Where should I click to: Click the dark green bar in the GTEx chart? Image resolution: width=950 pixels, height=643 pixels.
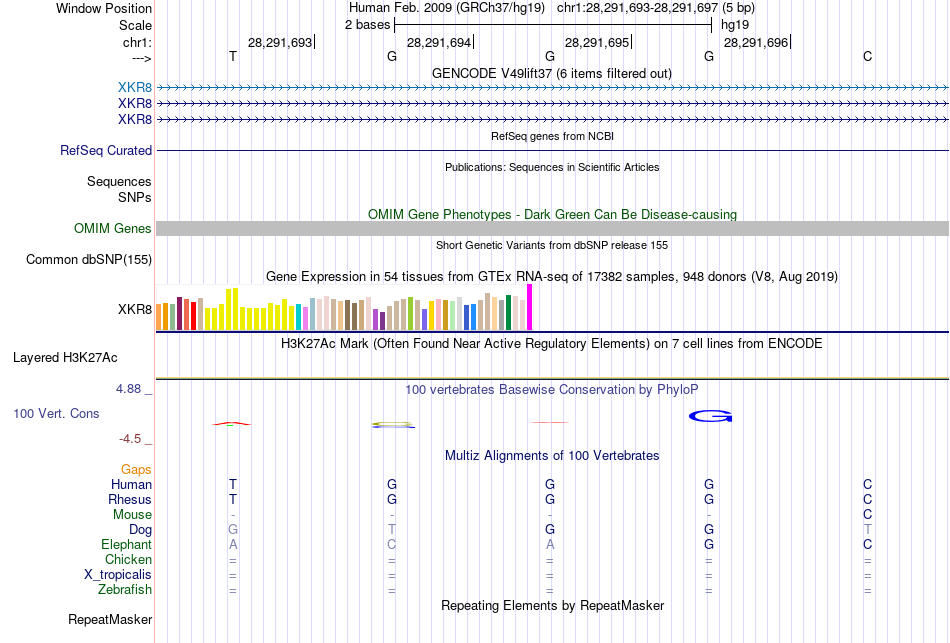[508, 313]
